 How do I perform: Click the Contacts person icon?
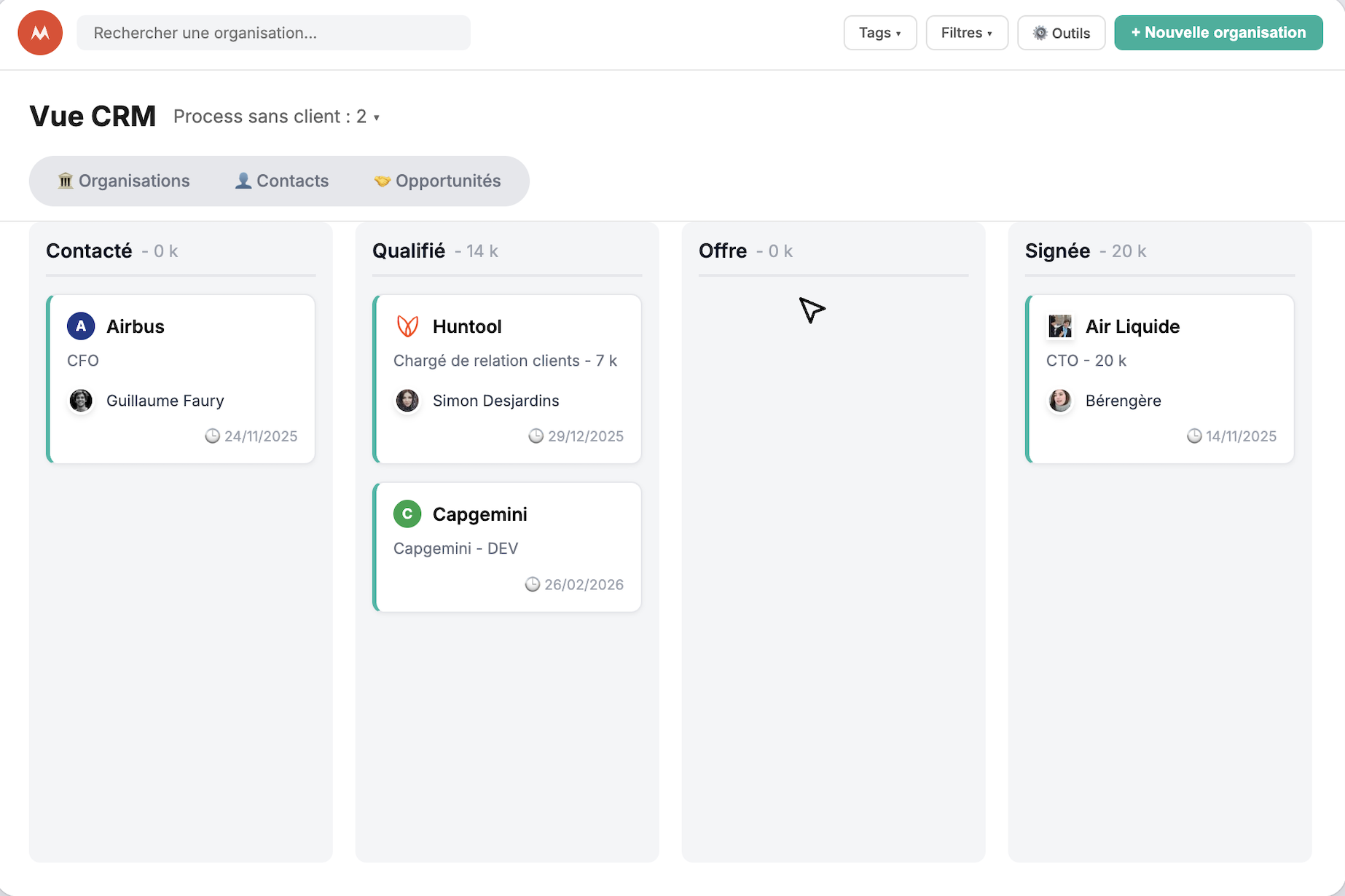point(242,181)
